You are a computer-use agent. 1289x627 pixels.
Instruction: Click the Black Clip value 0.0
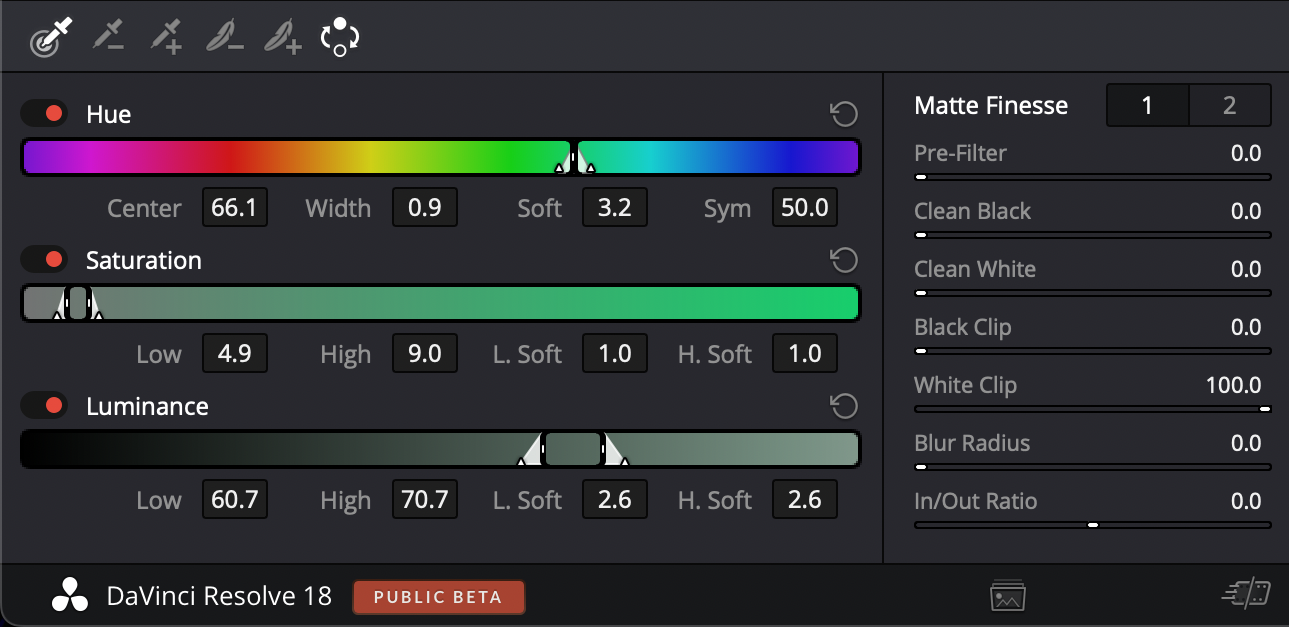pyautogui.click(x=1246, y=327)
